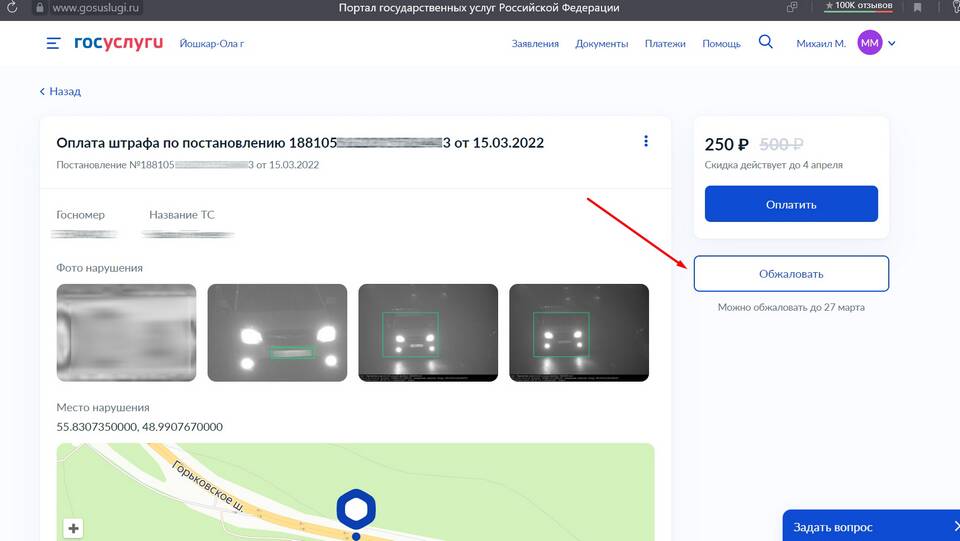Image resolution: width=960 pixels, height=541 pixels.
Task: Click the purple MM user avatar
Action: click(x=870, y=43)
